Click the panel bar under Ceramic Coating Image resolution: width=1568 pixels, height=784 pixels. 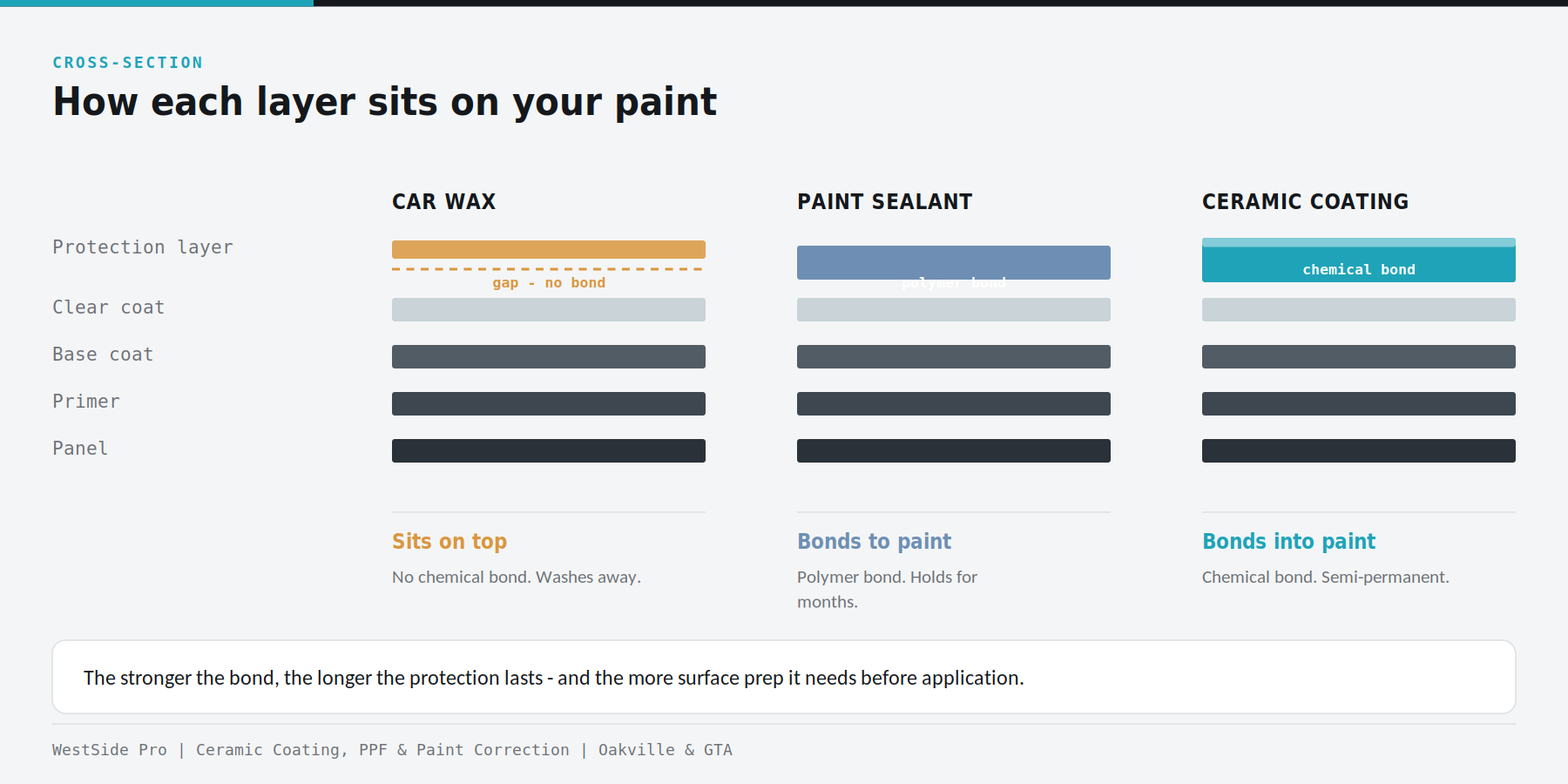click(x=1359, y=451)
